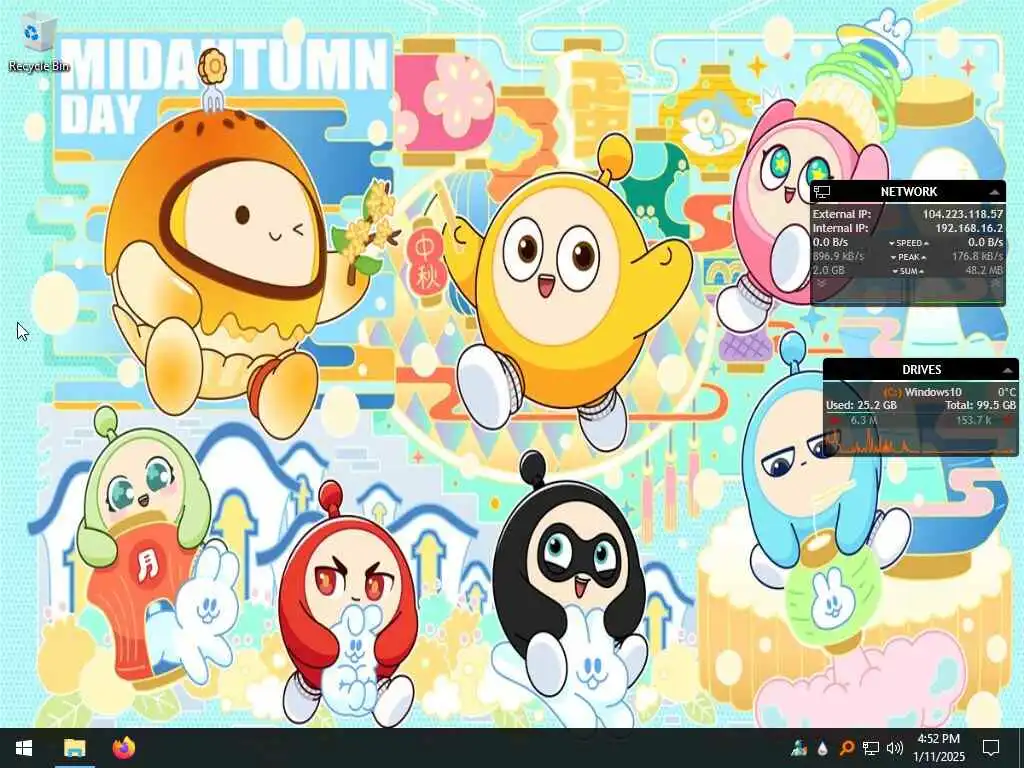Viewport: 1024px width, 768px height.
Task: Open the network status tray icon
Action: click(x=871, y=748)
